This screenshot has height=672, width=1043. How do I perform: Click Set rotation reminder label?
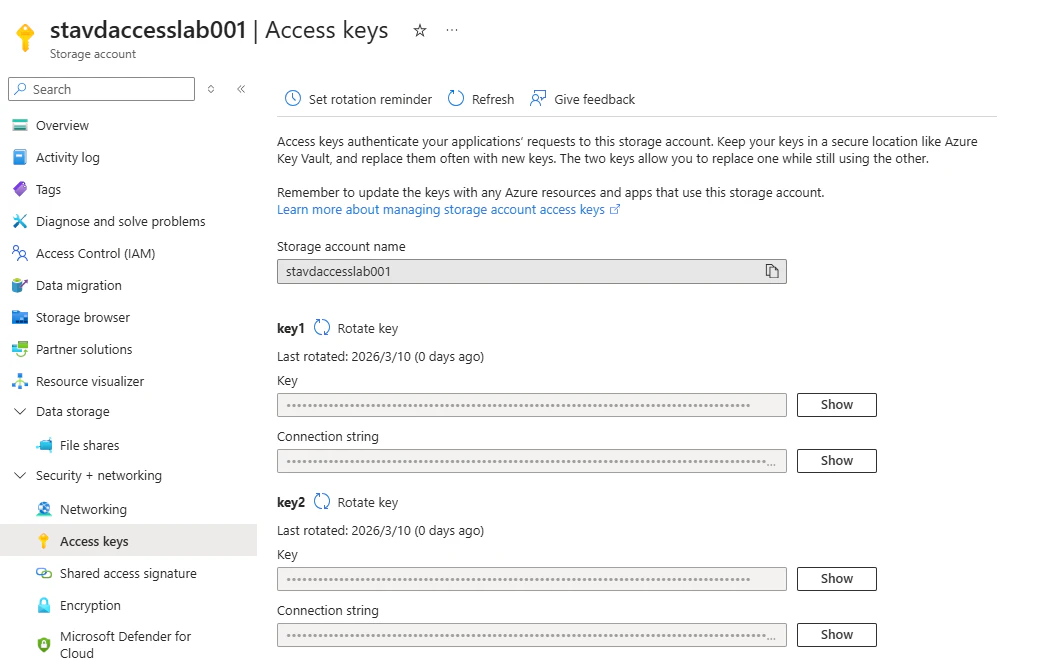pyautogui.click(x=370, y=99)
